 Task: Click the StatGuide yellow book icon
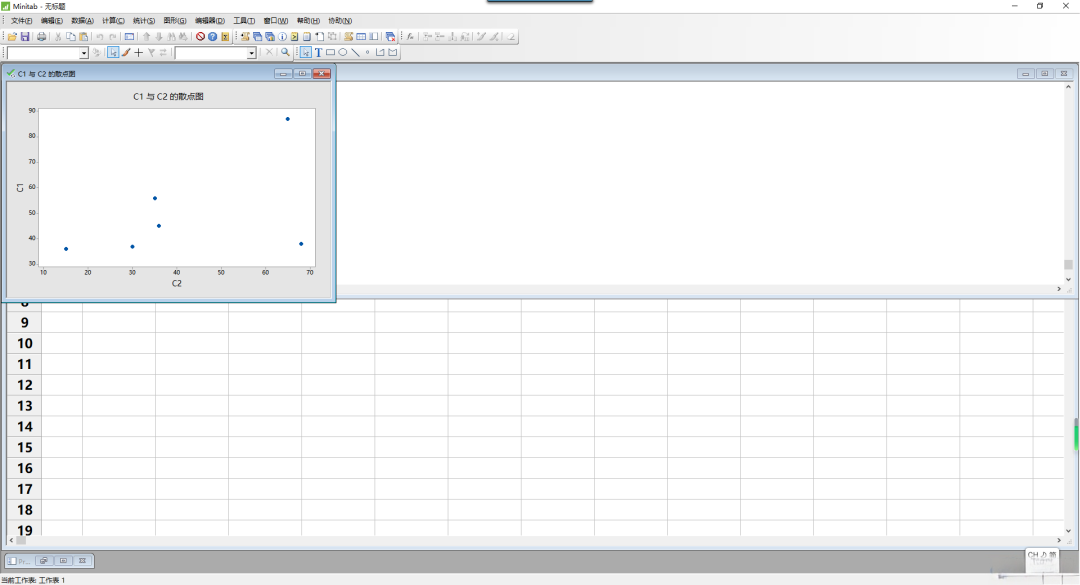(225, 37)
